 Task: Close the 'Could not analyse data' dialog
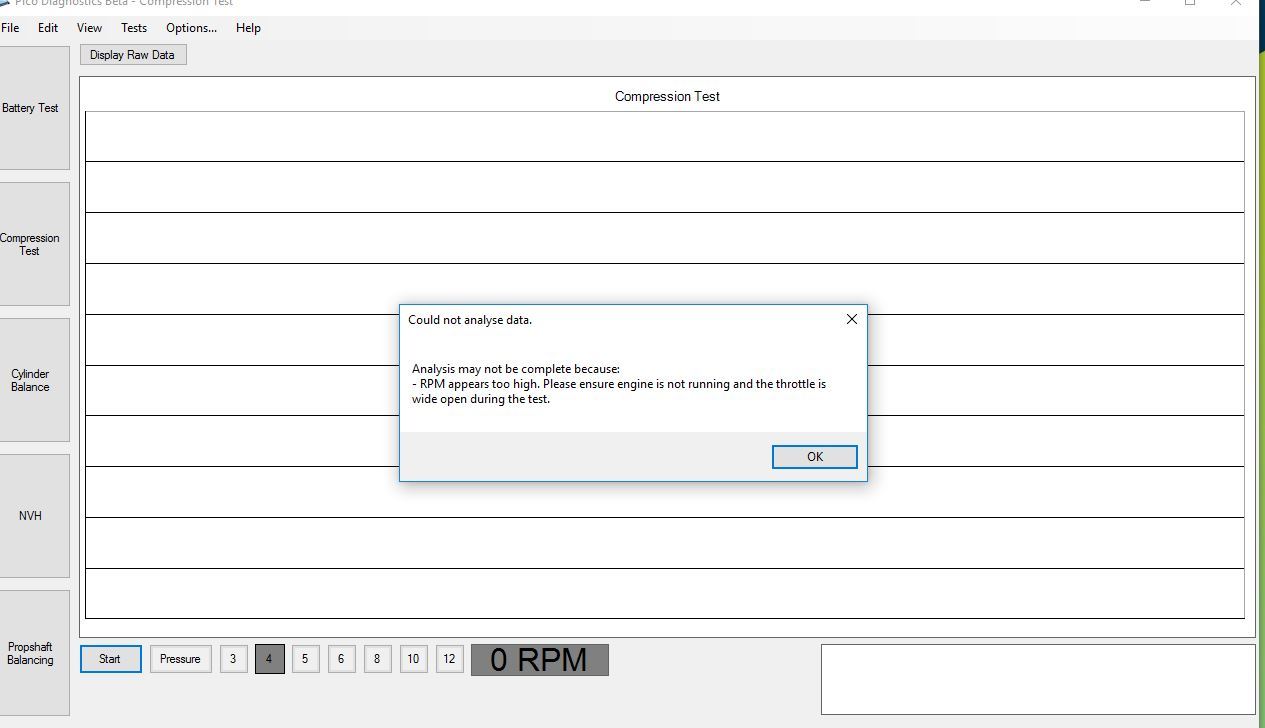pos(852,319)
